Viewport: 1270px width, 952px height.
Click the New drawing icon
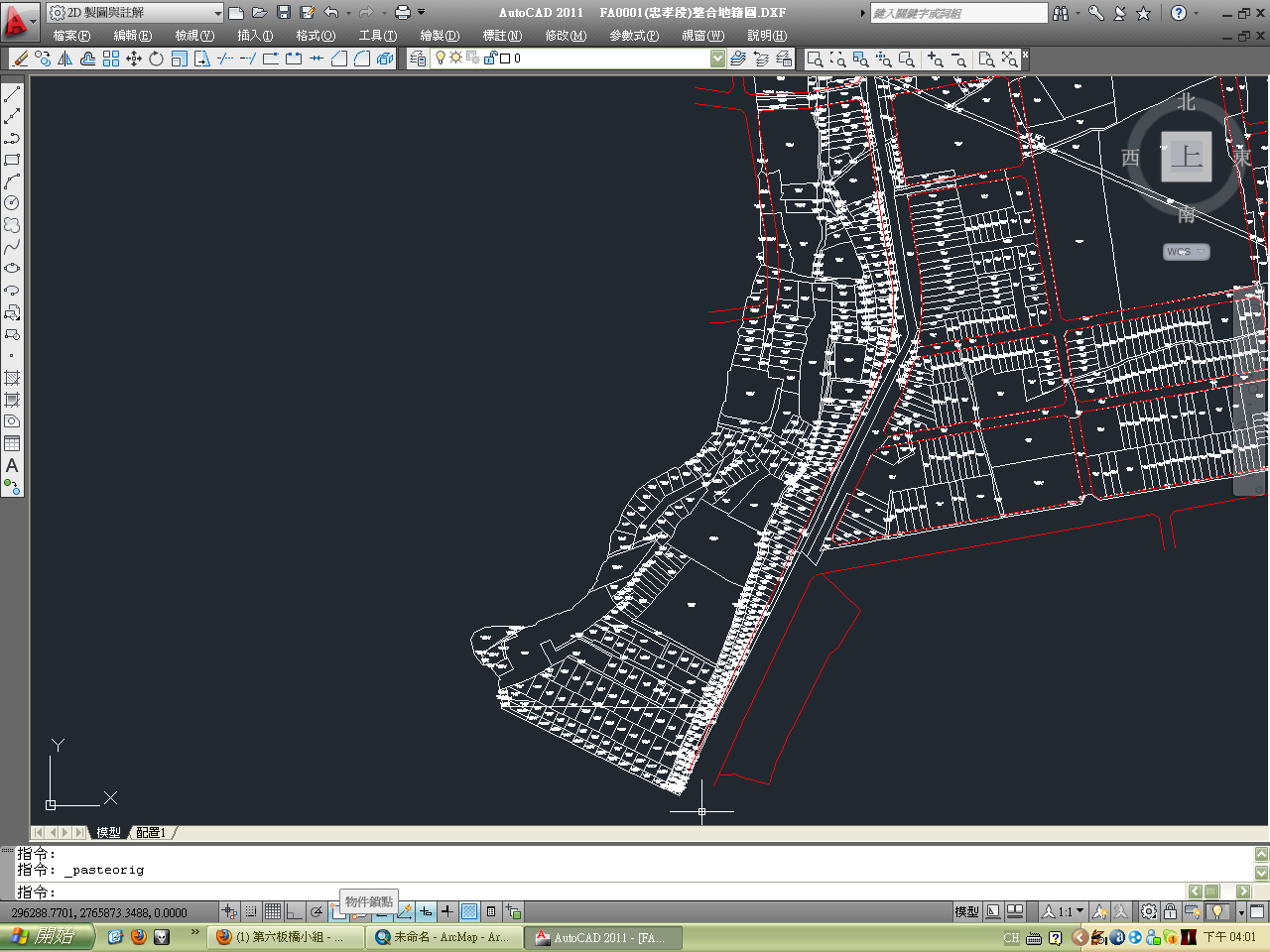click(x=236, y=13)
